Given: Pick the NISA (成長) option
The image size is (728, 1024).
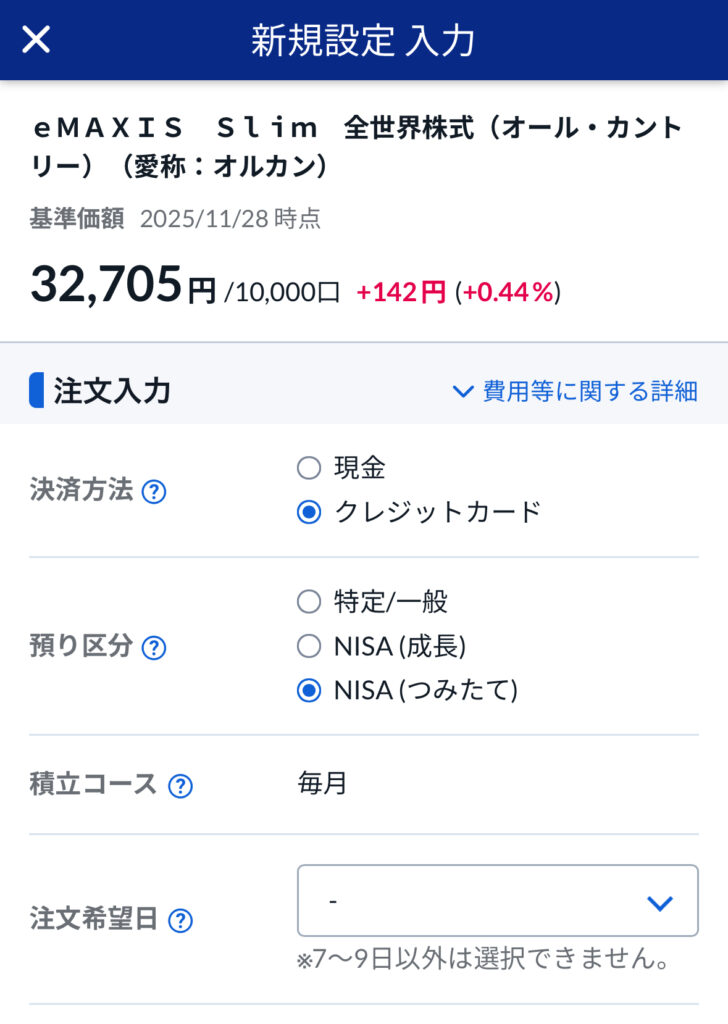Looking at the screenshot, I should pyautogui.click(x=309, y=647).
